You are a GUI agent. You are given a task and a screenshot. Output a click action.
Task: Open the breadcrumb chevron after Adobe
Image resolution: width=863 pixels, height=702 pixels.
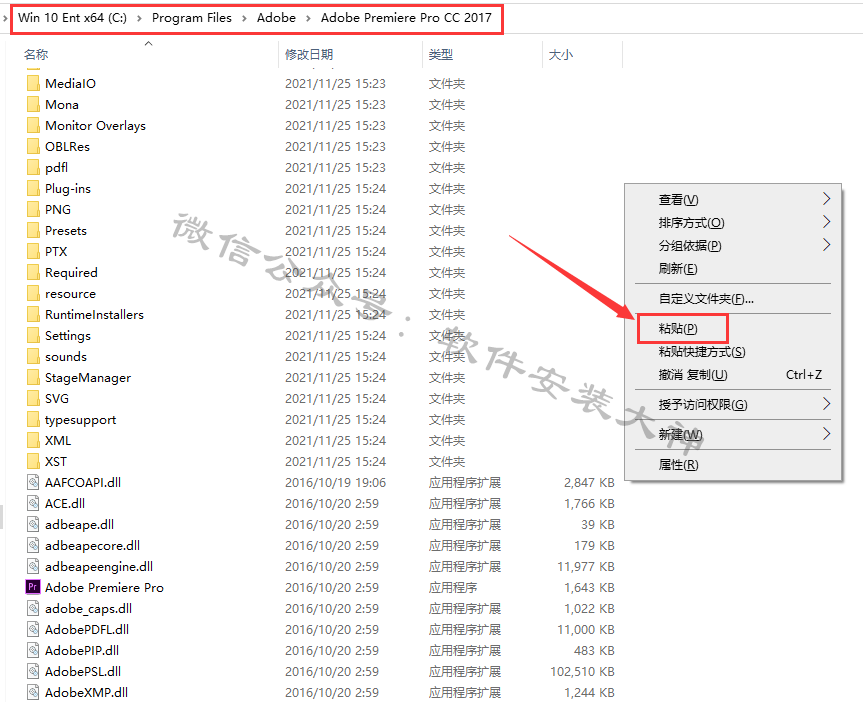pyautogui.click(x=308, y=18)
